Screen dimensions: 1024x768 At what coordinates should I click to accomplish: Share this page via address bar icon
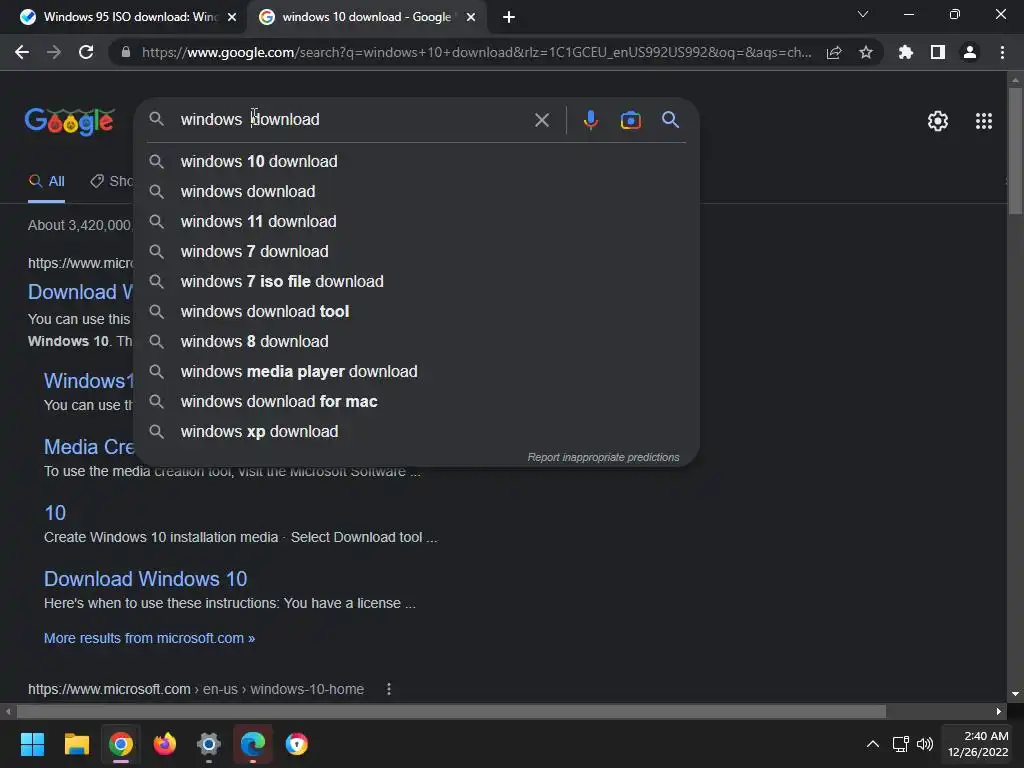pyautogui.click(x=834, y=52)
